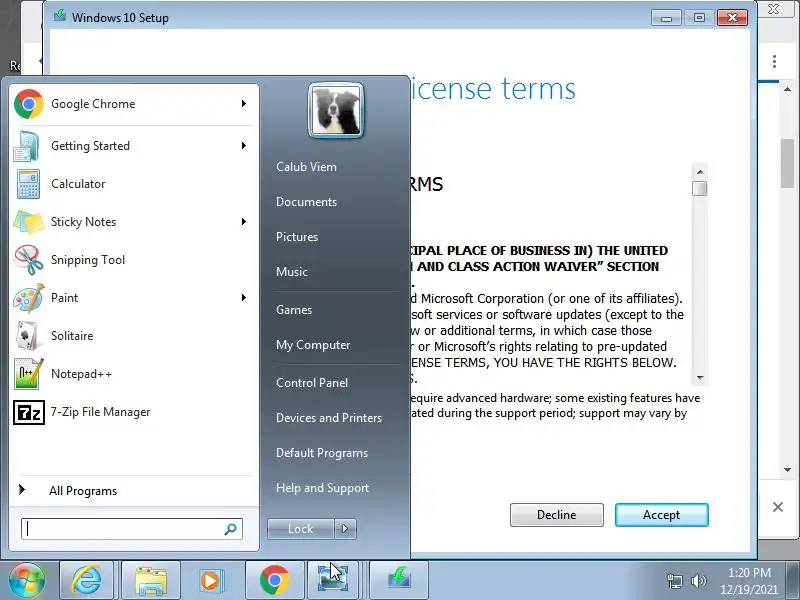800x600 pixels.
Task: Accept the Windows 10 license terms
Action: tap(661, 515)
